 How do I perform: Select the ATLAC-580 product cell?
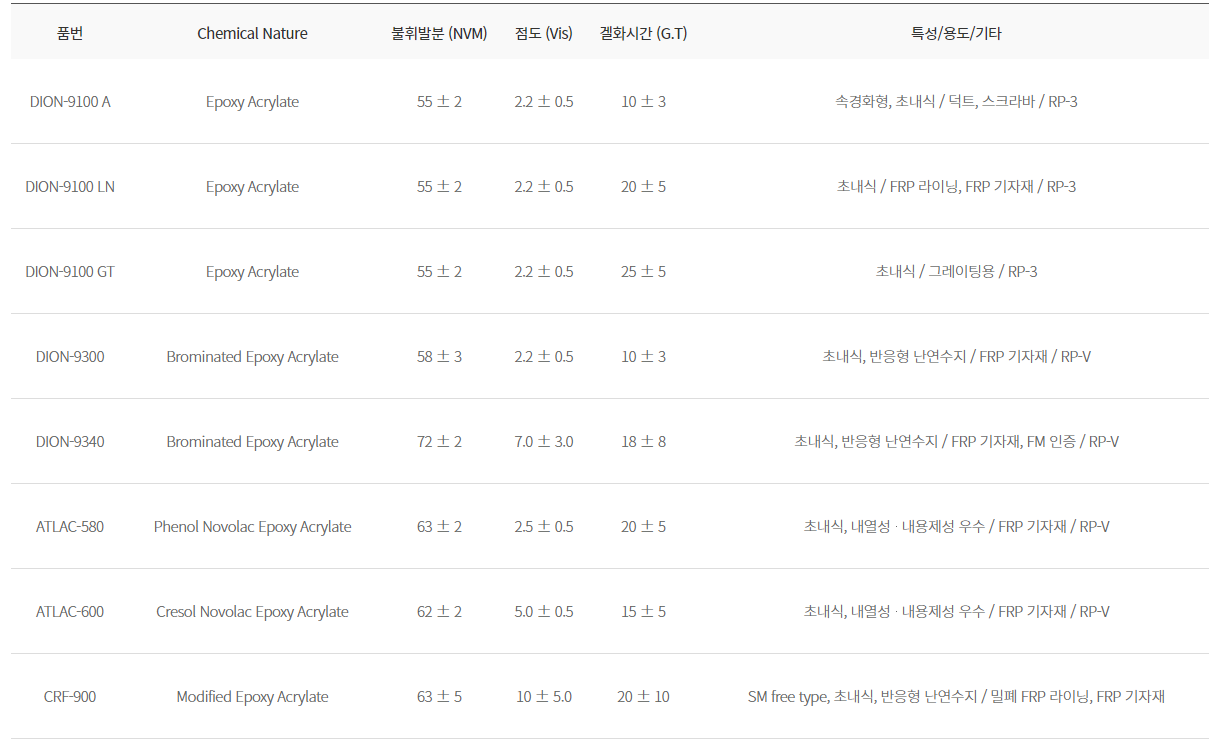(70, 527)
